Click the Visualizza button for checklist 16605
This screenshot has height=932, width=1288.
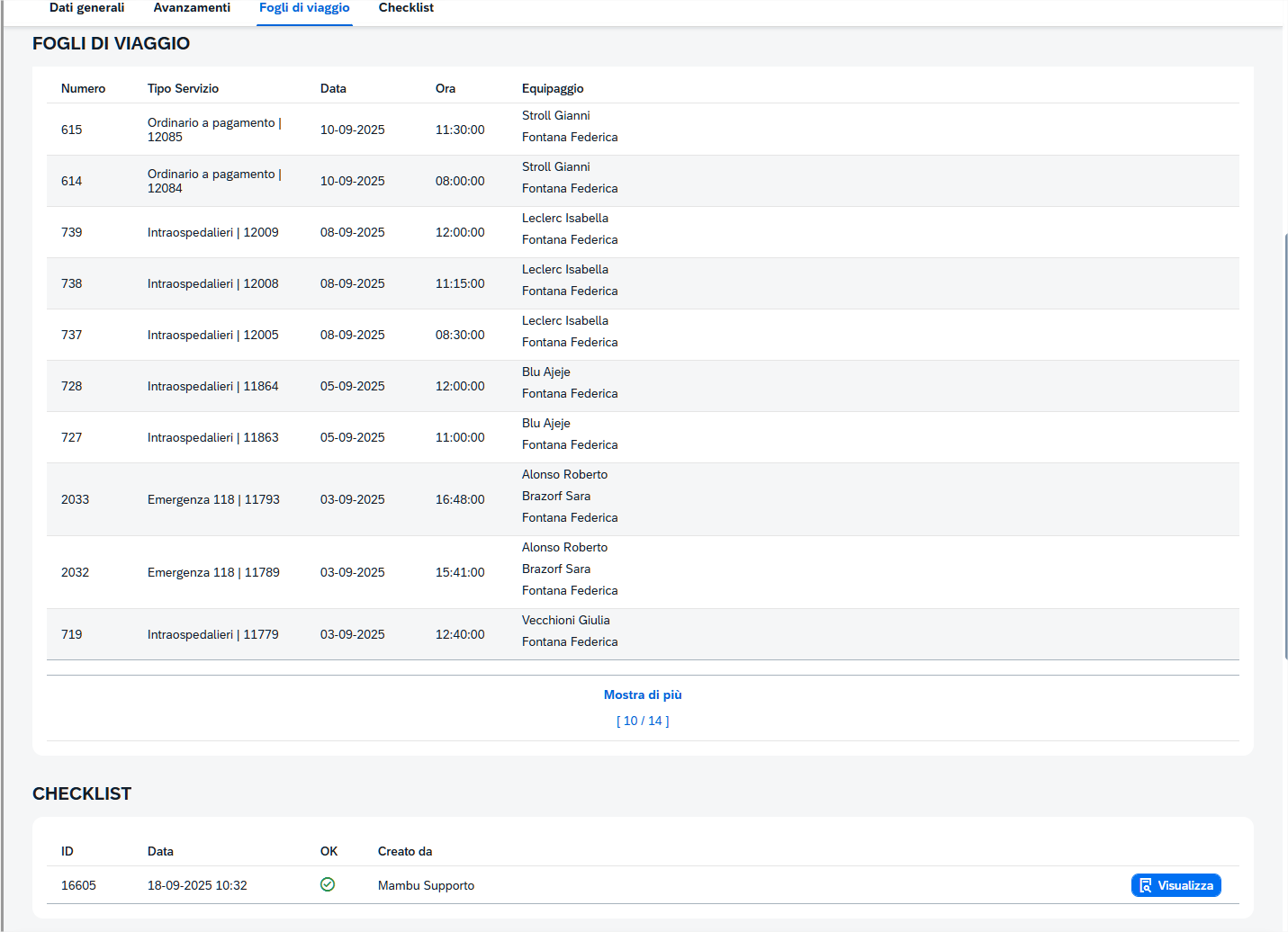click(x=1175, y=885)
